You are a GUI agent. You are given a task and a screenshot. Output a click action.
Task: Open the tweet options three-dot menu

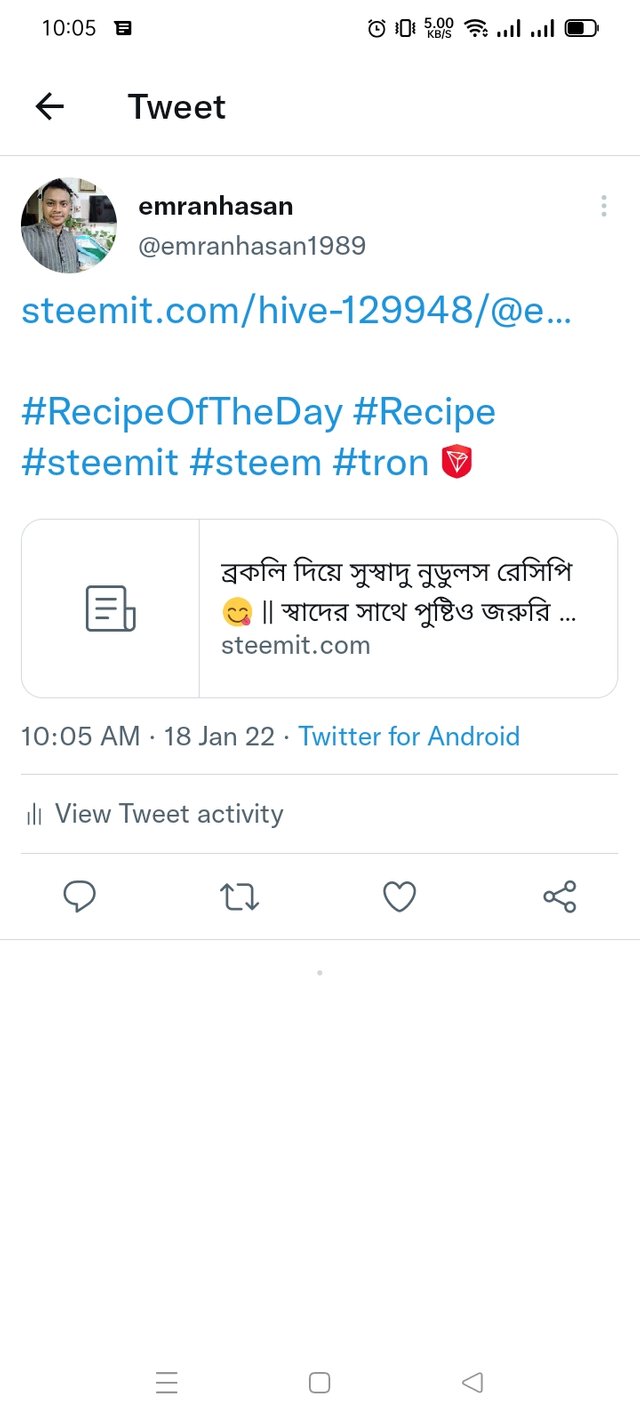coord(604,206)
